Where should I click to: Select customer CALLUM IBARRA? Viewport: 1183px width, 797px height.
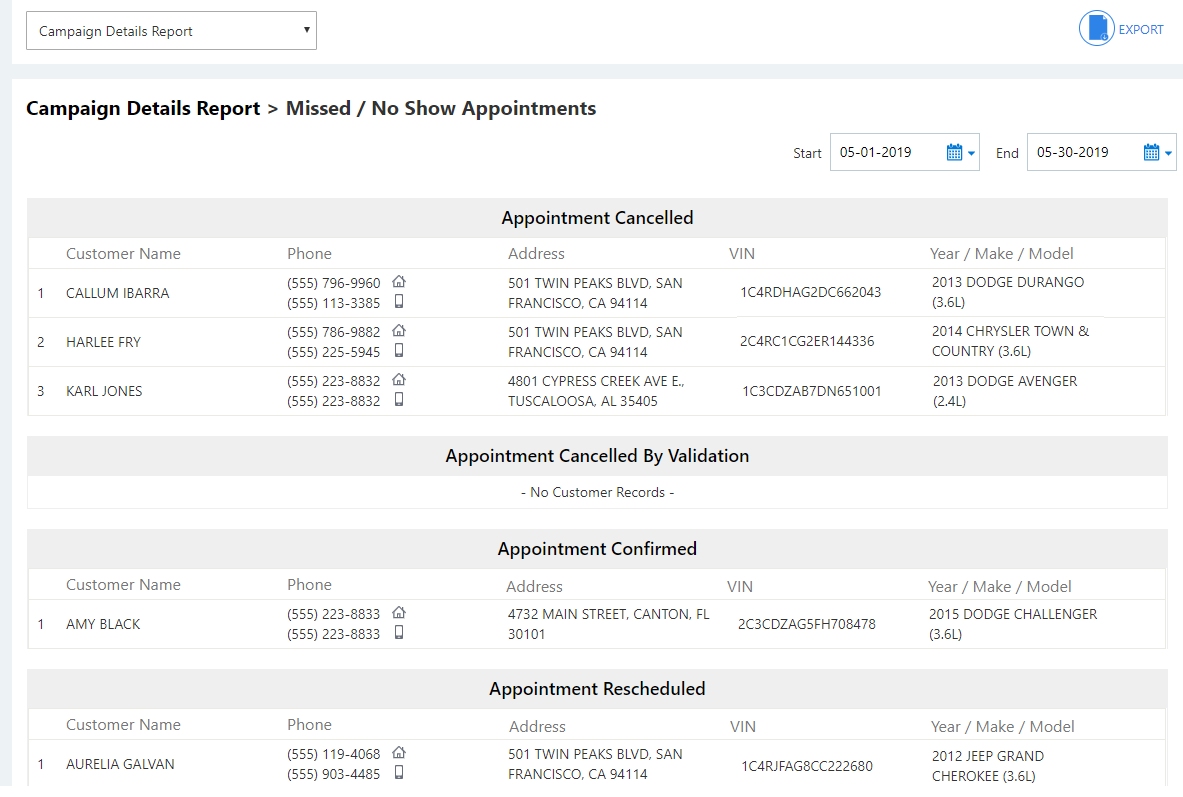[x=118, y=293]
